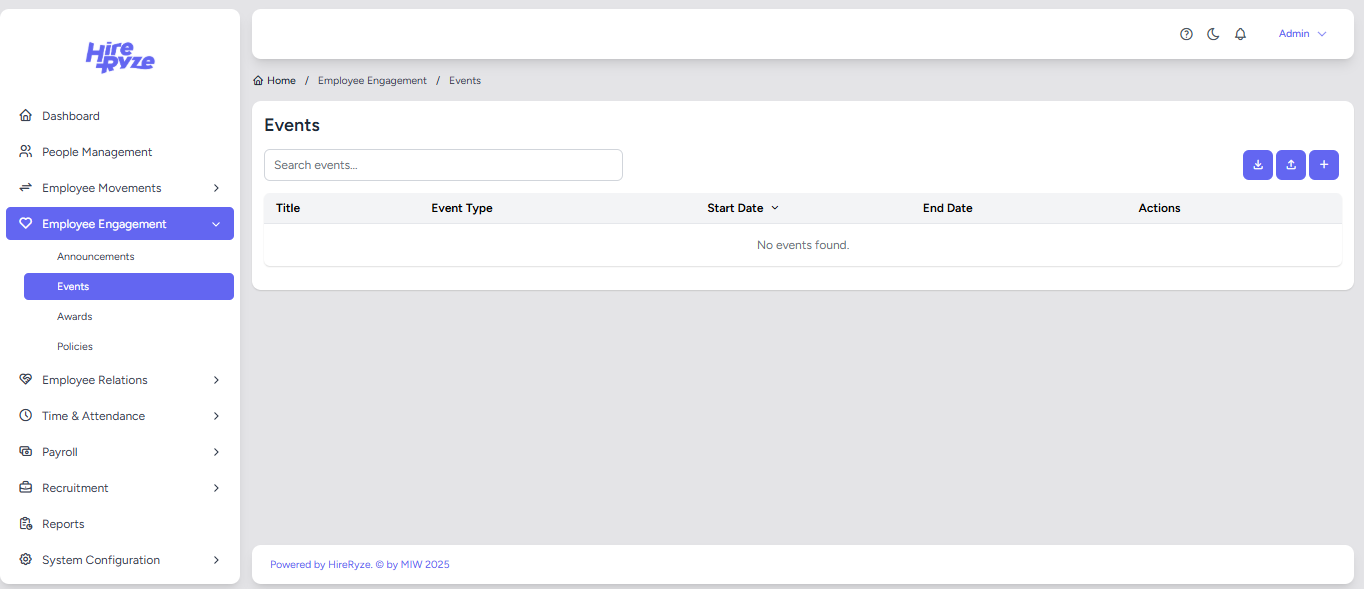Click the download events icon button
This screenshot has width=1364, height=589.
(x=1258, y=165)
